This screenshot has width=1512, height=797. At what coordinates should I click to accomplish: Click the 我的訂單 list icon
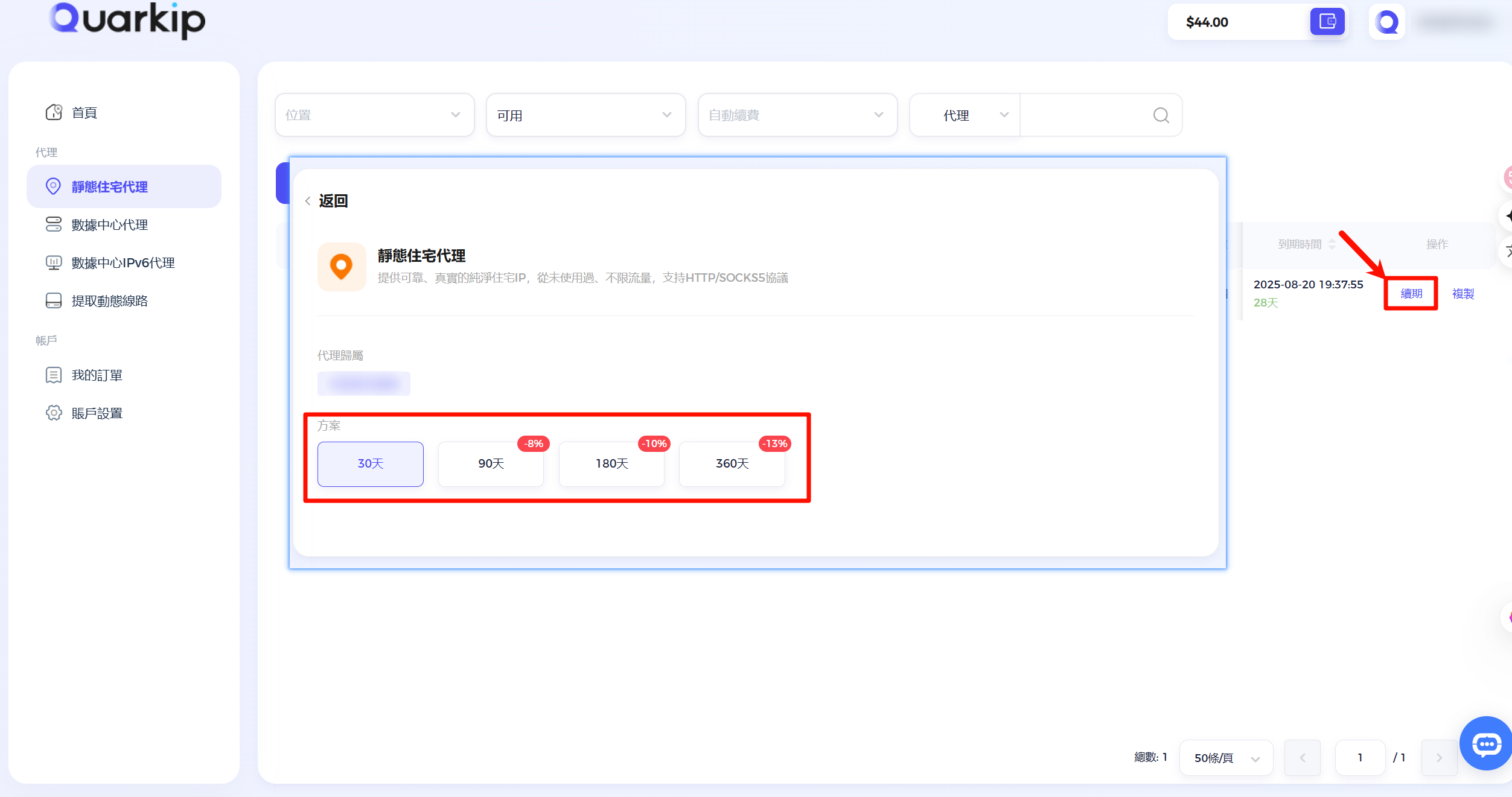[54, 375]
